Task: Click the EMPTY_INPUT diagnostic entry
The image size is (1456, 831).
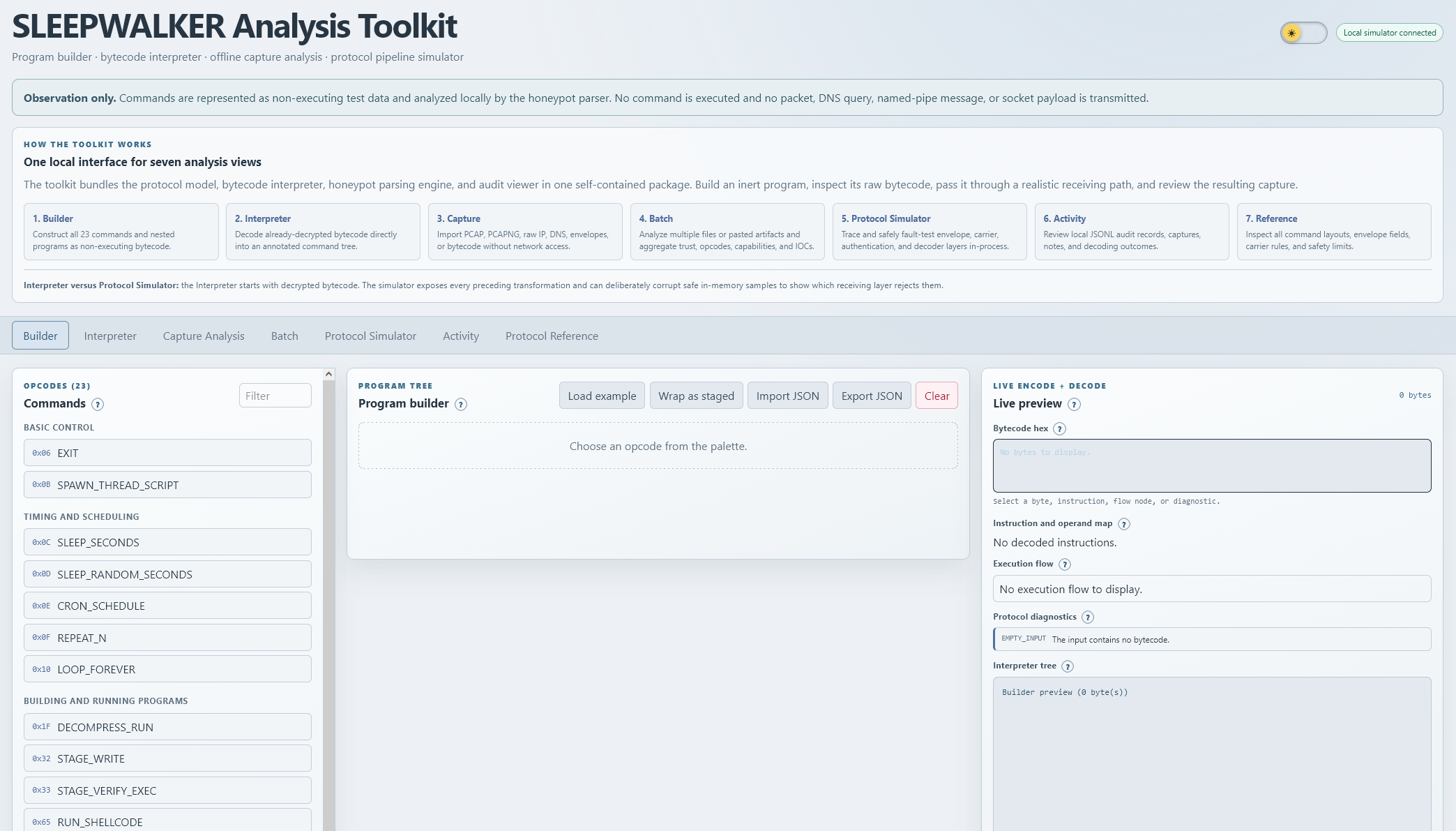Action: coord(1212,639)
